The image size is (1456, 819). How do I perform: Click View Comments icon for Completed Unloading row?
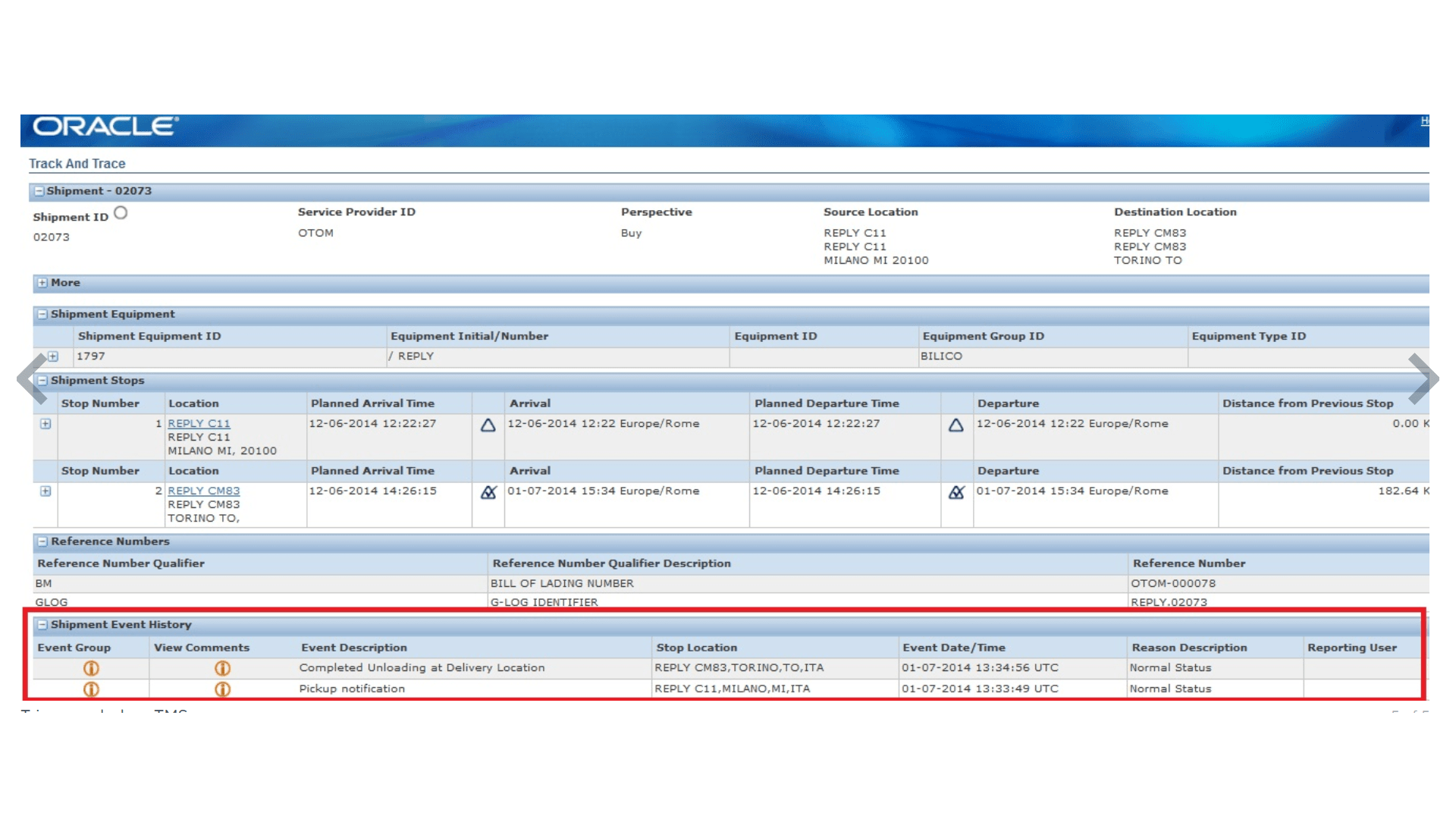tap(222, 668)
